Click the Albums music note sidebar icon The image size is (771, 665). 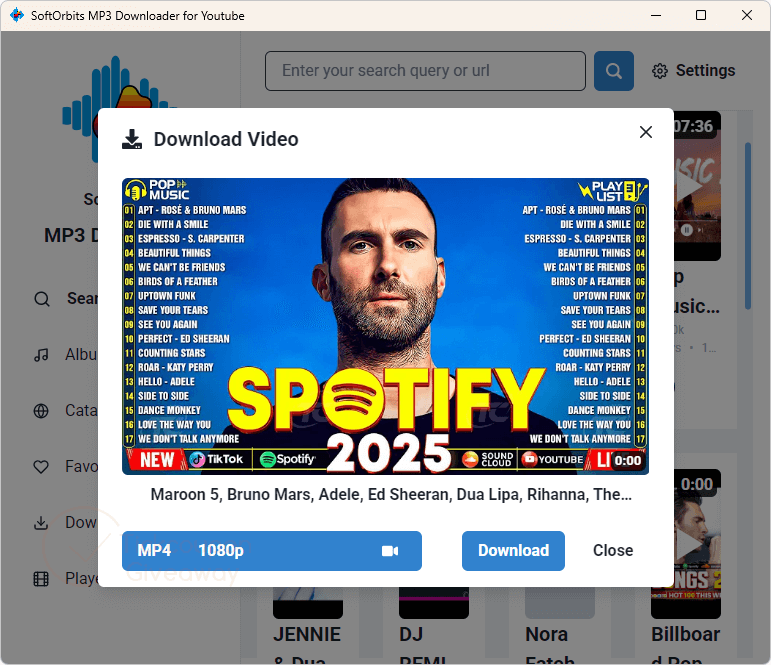click(41, 355)
